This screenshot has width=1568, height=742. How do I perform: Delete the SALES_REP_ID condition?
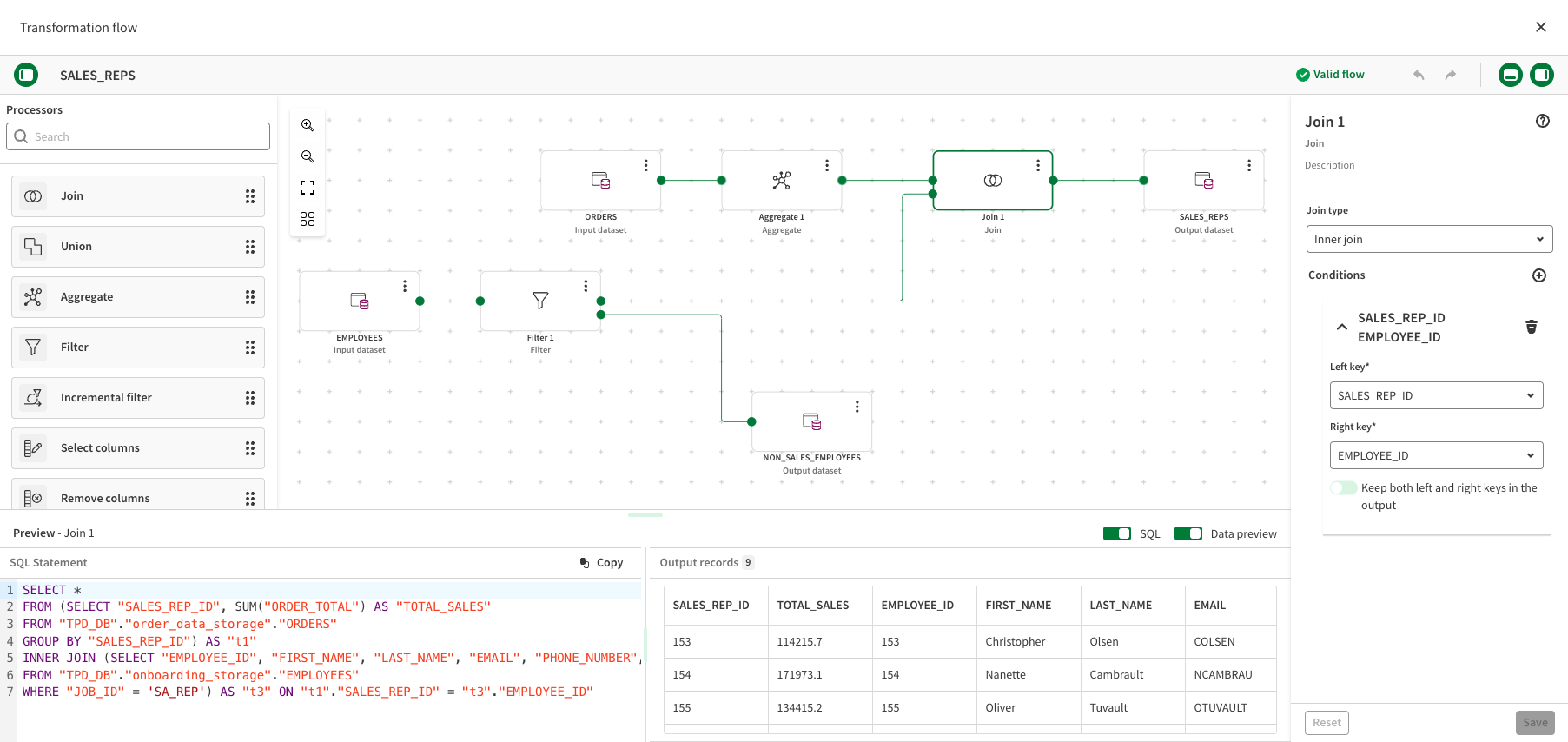point(1532,327)
